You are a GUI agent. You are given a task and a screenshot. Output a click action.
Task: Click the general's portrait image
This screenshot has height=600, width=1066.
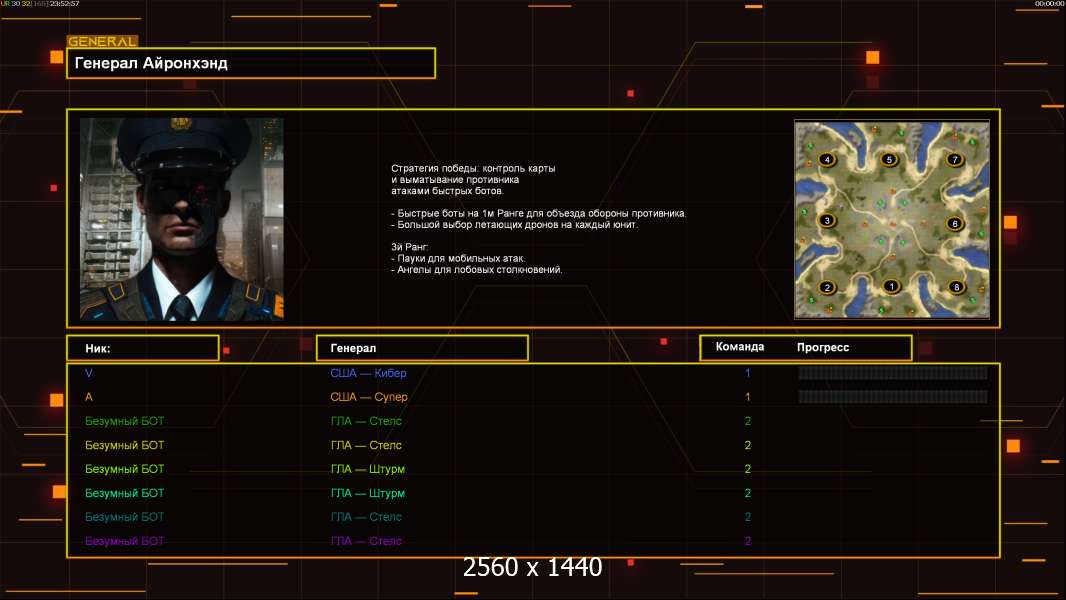pos(181,219)
